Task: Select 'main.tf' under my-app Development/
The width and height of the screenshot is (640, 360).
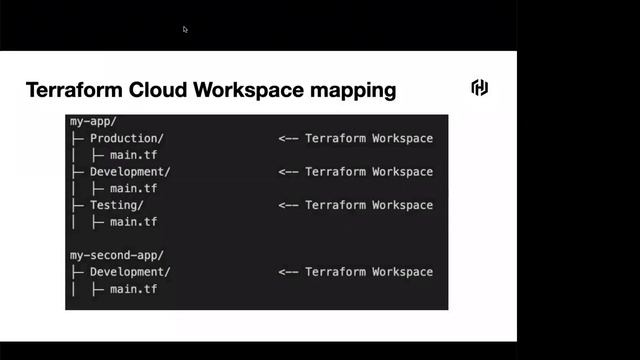Action: coord(133,189)
